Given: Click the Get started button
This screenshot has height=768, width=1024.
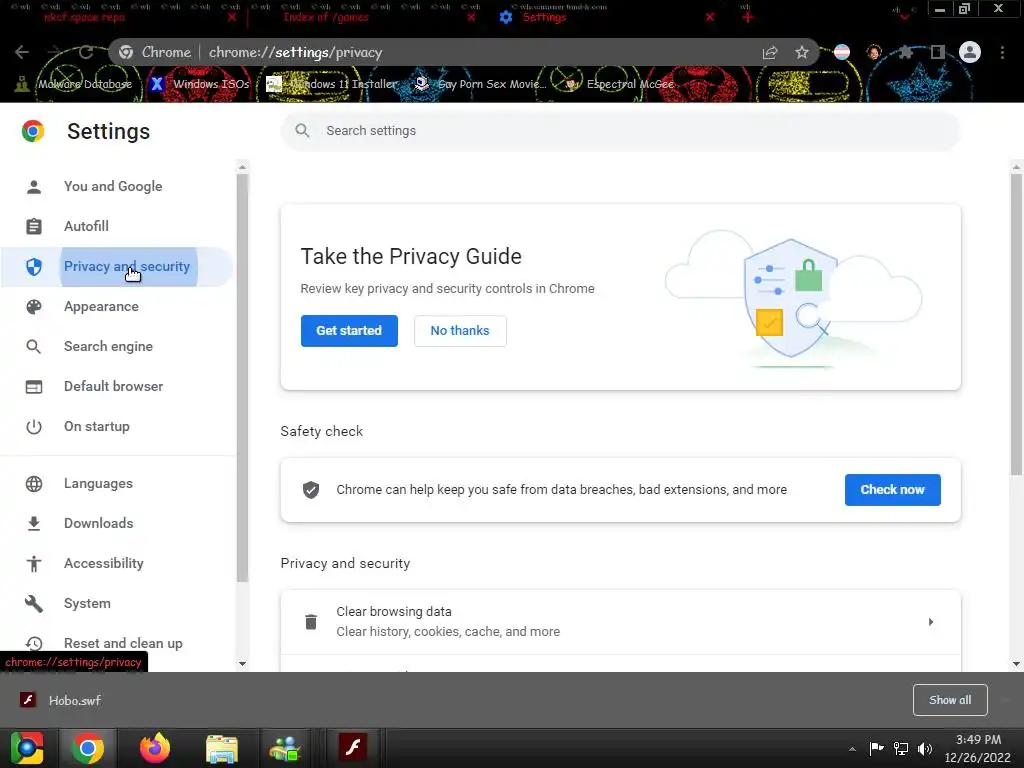Looking at the screenshot, I should pyautogui.click(x=349, y=331).
